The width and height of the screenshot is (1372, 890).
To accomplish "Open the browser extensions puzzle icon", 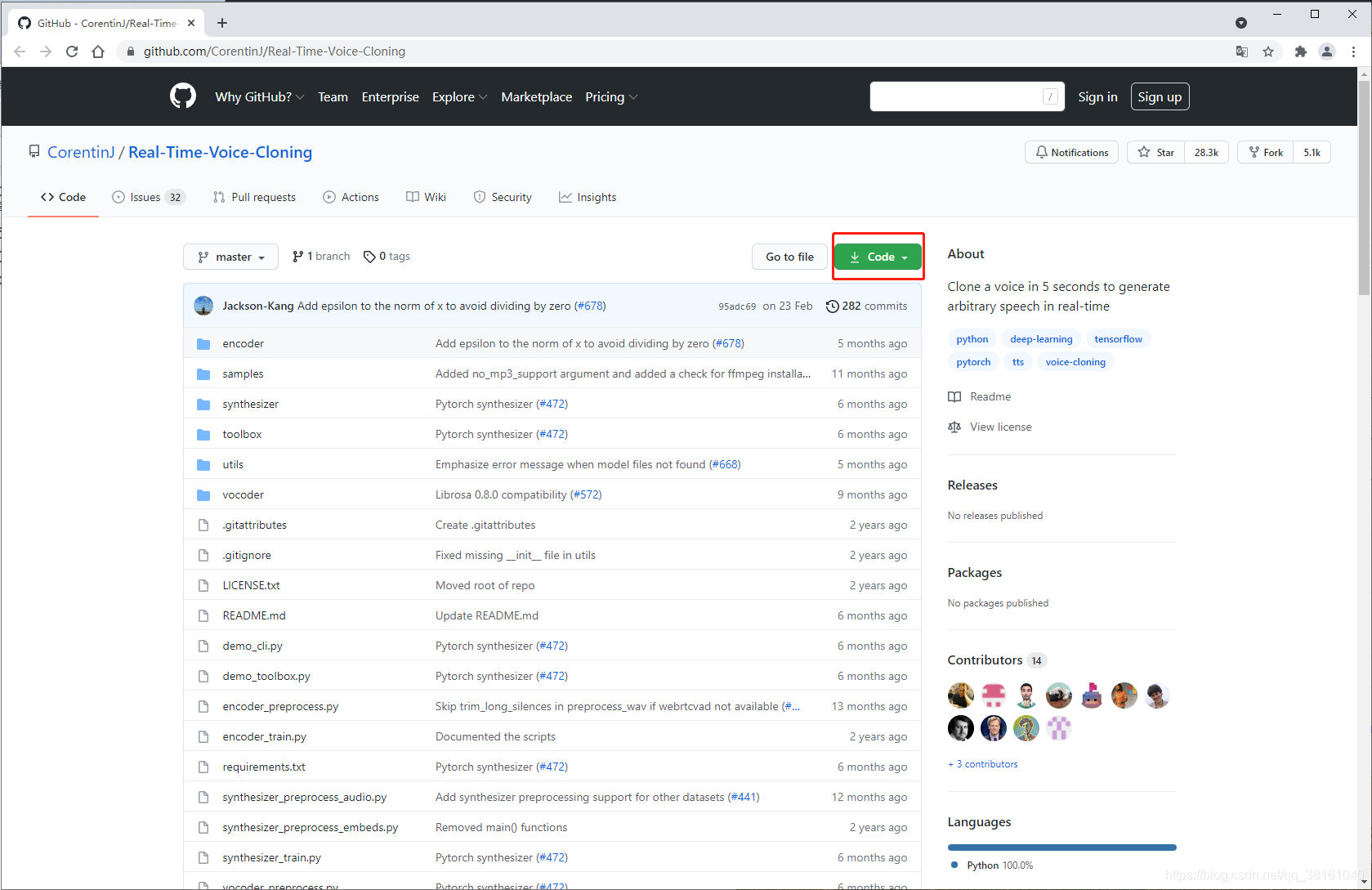I will click(x=1301, y=51).
